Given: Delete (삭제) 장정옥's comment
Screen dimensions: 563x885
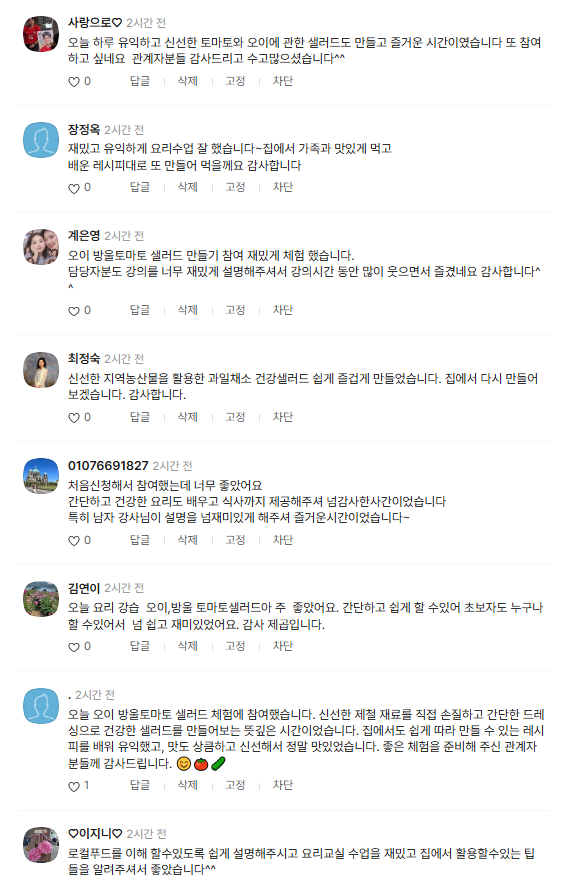Looking at the screenshot, I should (187, 187).
